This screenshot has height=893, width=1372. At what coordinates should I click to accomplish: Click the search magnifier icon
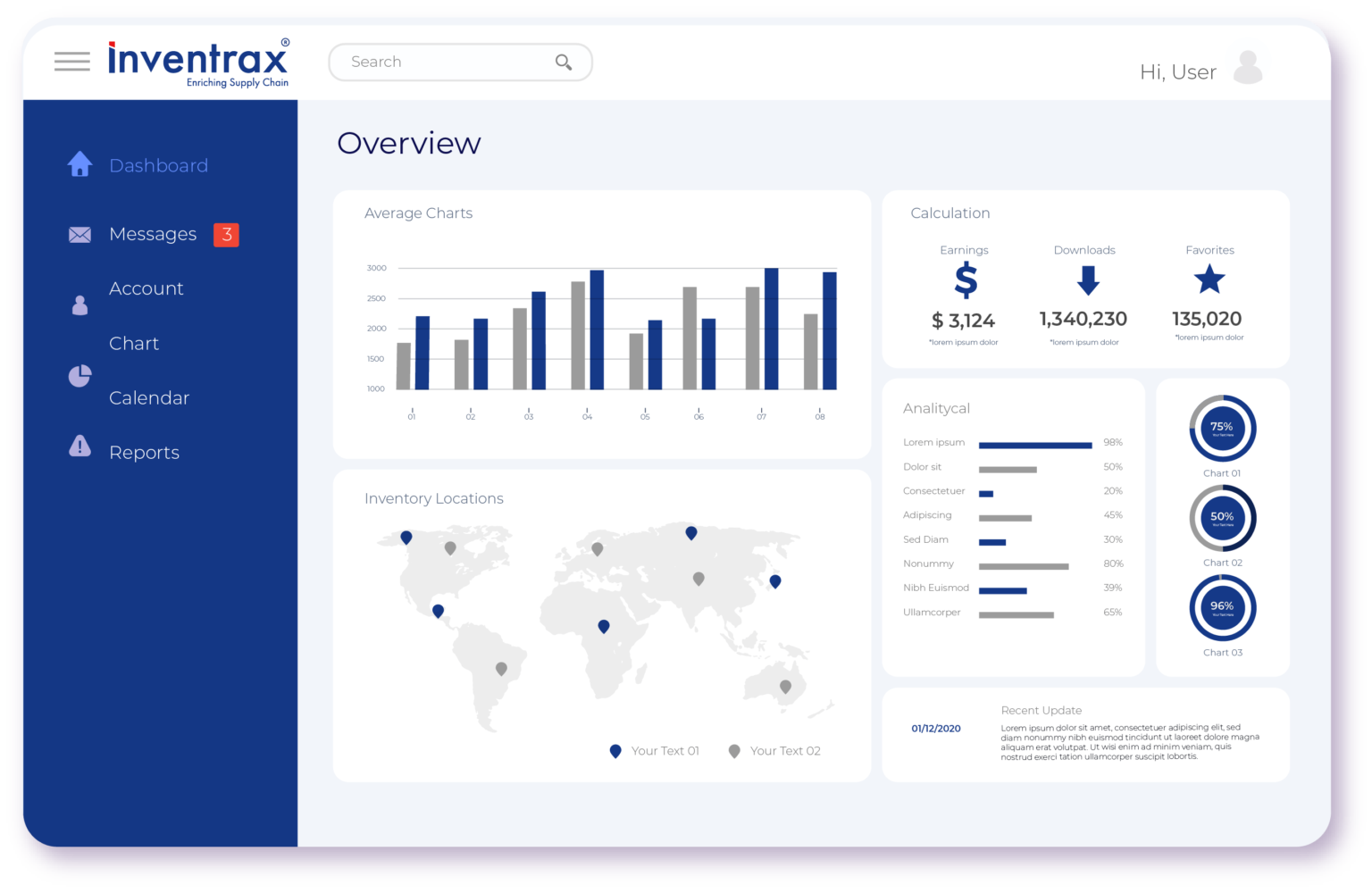pos(563,62)
